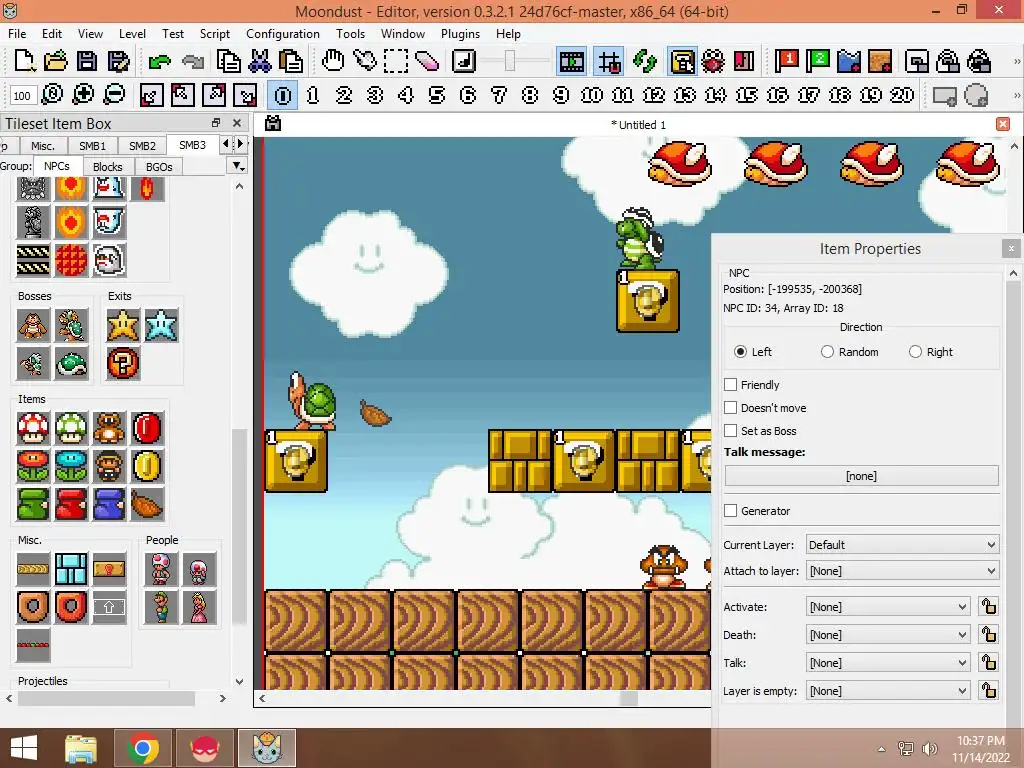Click the Paste clipboard icon
The height and width of the screenshot is (768, 1024).
point(291,61)
